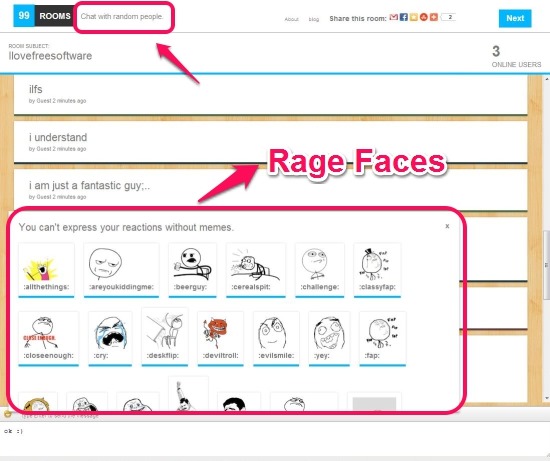Click the chat scrollbar thumb
The image size is (550, 461).
tap(546, 265)
